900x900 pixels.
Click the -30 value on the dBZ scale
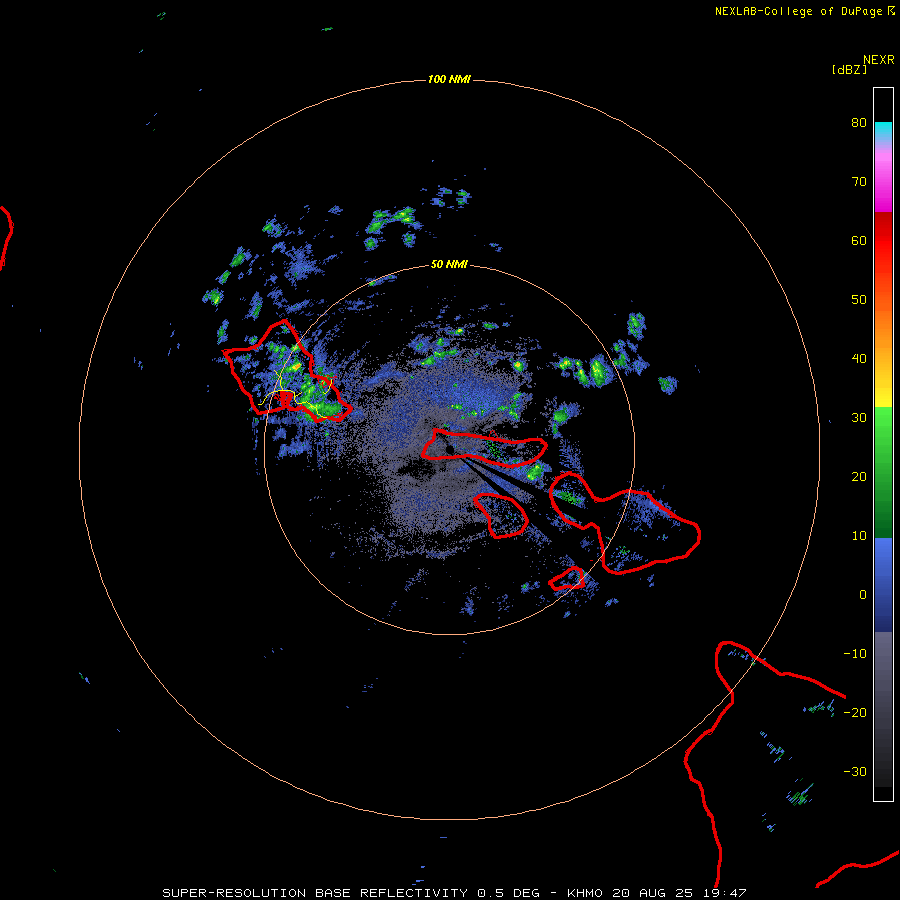point(855,771)
